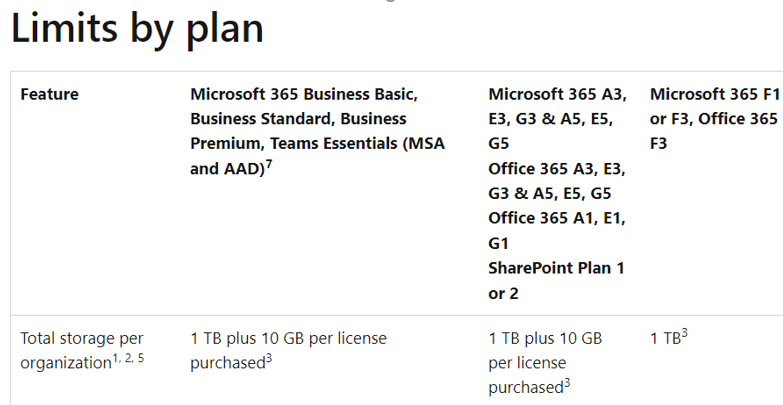
Task: Open footnote 3 after "purchased" in Business column
Action: [x=269, y=360]
